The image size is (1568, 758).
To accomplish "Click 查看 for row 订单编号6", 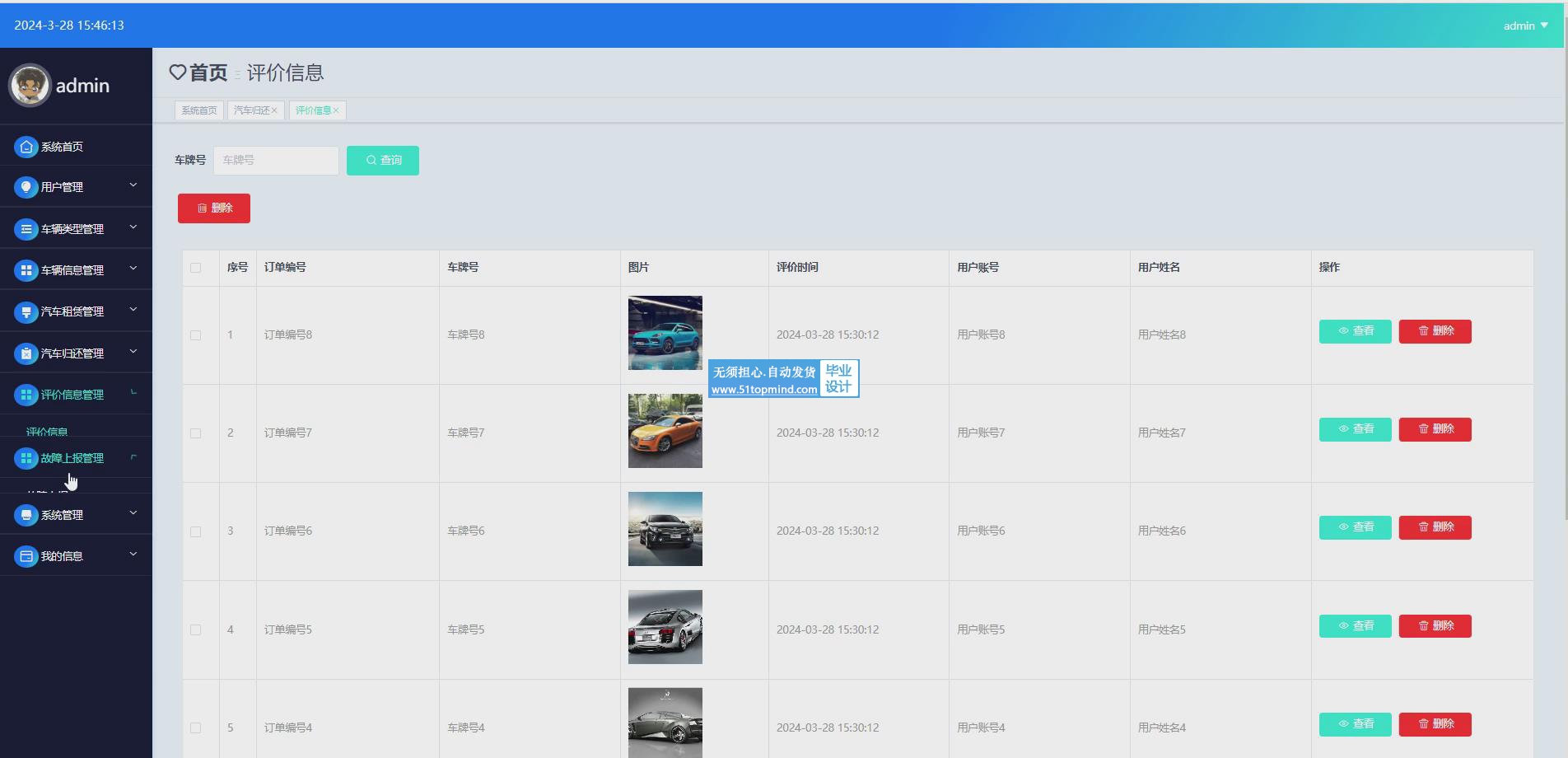I will click(1356, 527).
